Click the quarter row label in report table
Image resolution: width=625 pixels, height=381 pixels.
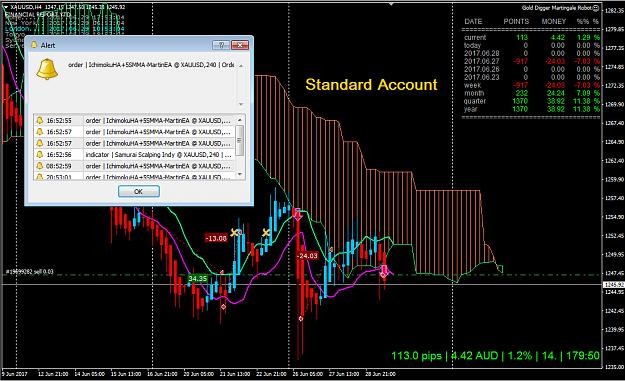click(475, 101)
